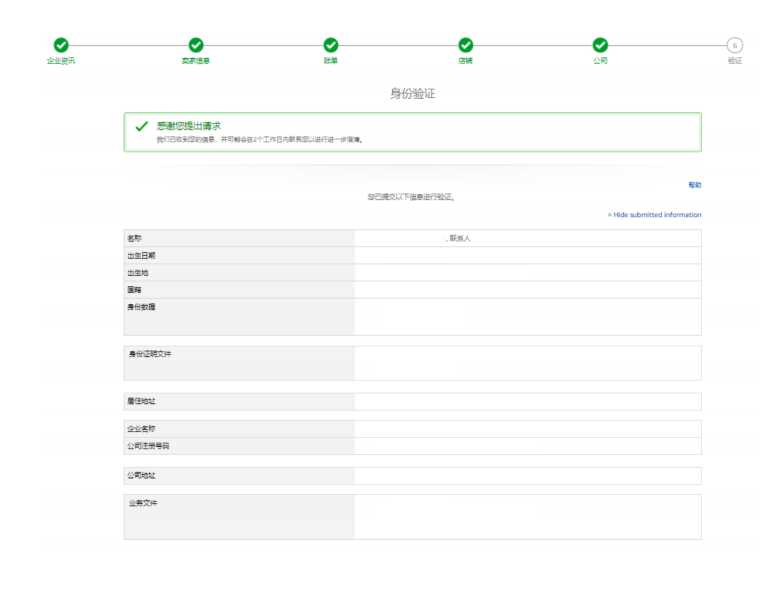
Task: Select the 卖家信息 step label
Action: (196, 60)
